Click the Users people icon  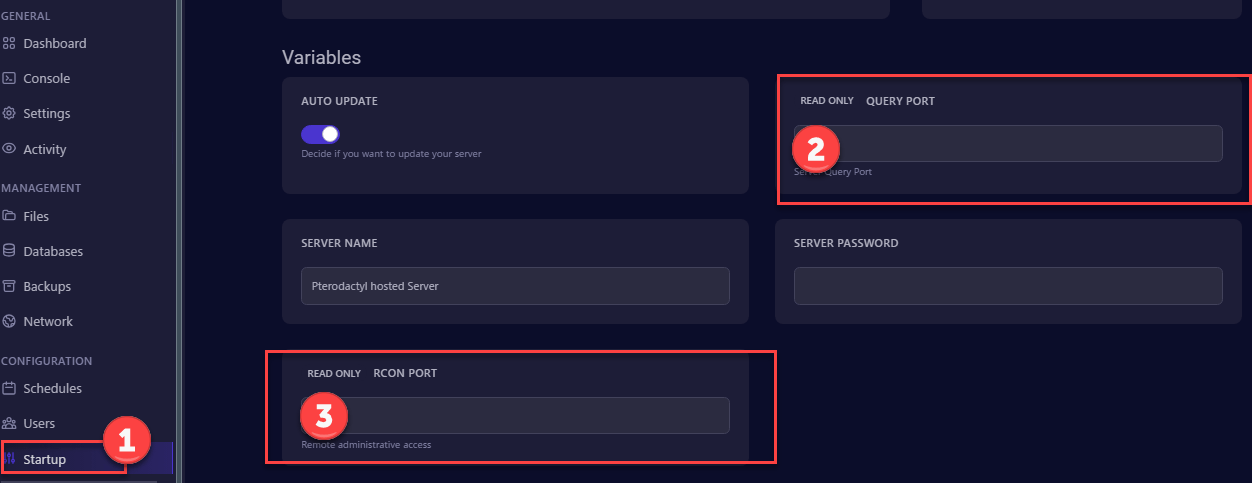[x=9, y=423]
